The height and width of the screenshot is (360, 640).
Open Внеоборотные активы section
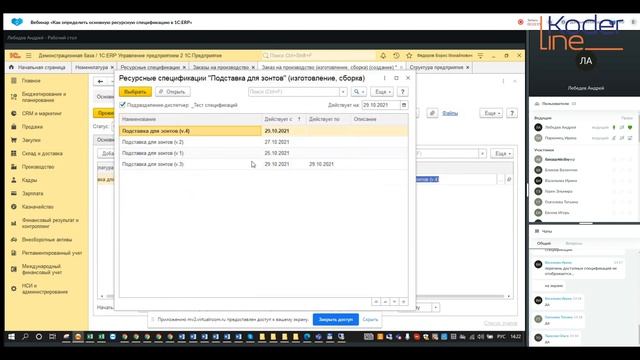pos(47,240)
